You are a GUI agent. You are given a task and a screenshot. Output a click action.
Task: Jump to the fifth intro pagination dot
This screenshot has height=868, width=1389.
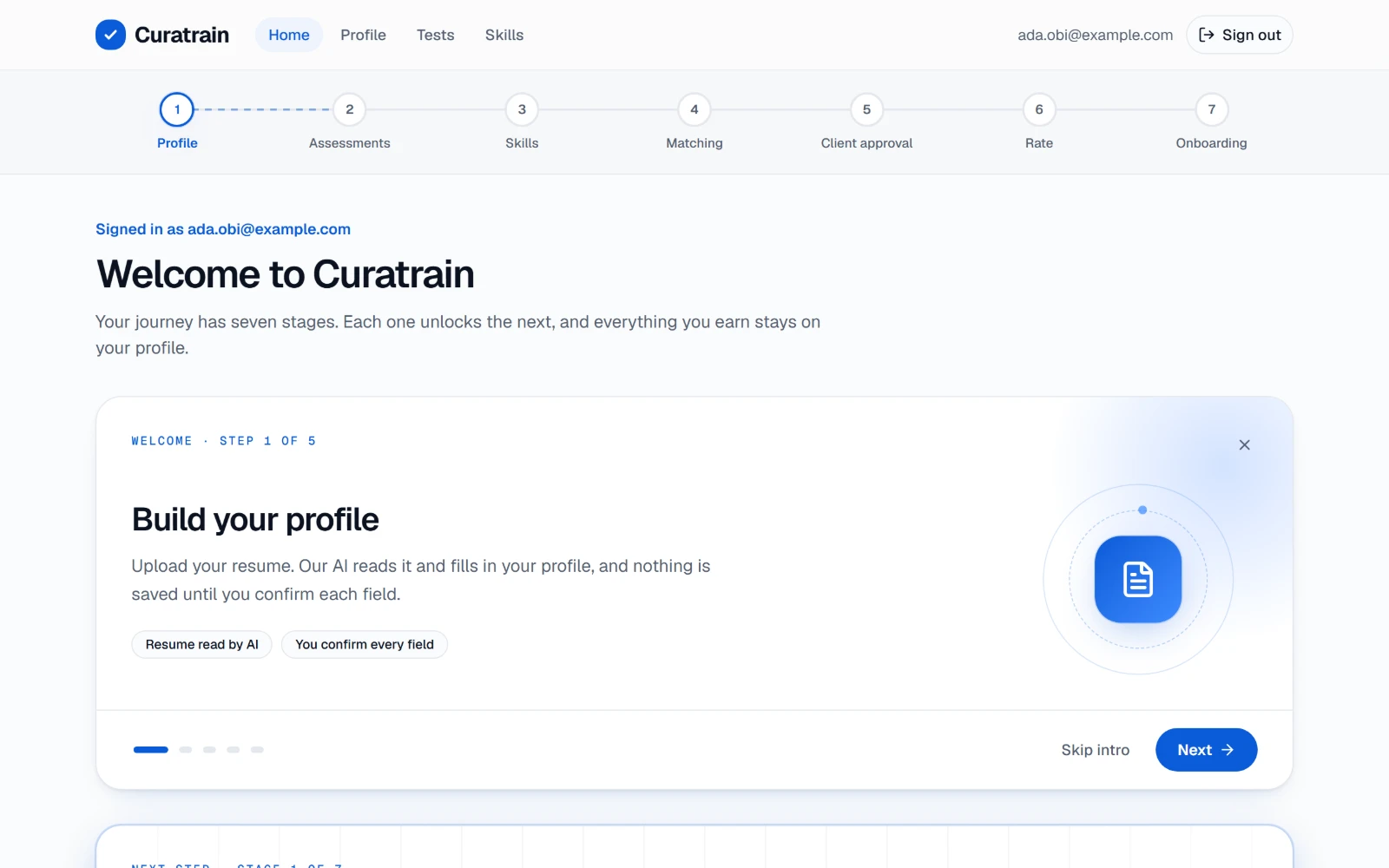pos(257,750)
